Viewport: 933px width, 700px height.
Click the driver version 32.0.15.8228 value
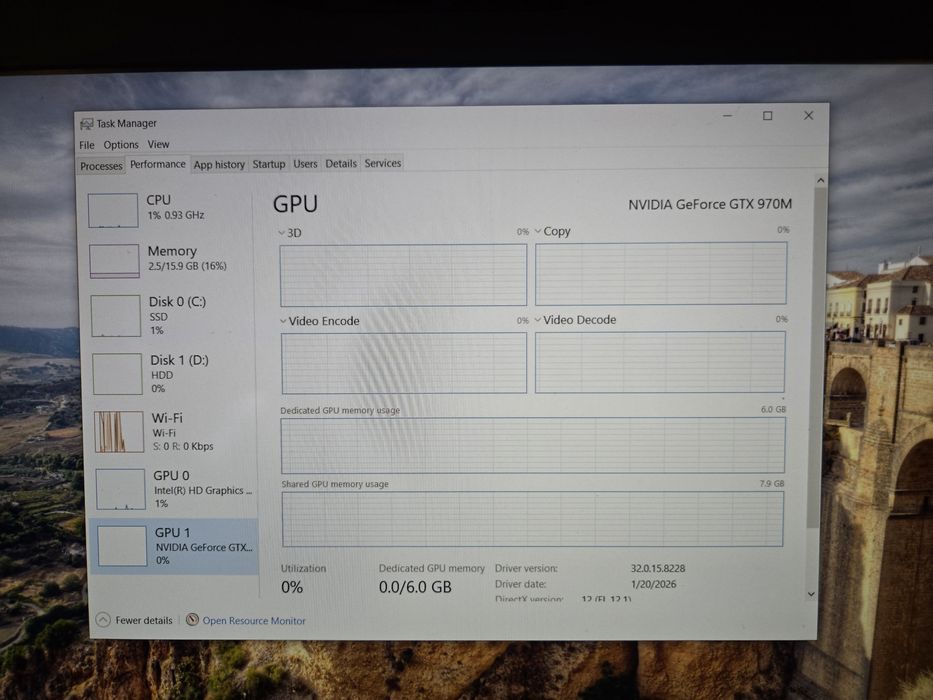pos(658,568)
